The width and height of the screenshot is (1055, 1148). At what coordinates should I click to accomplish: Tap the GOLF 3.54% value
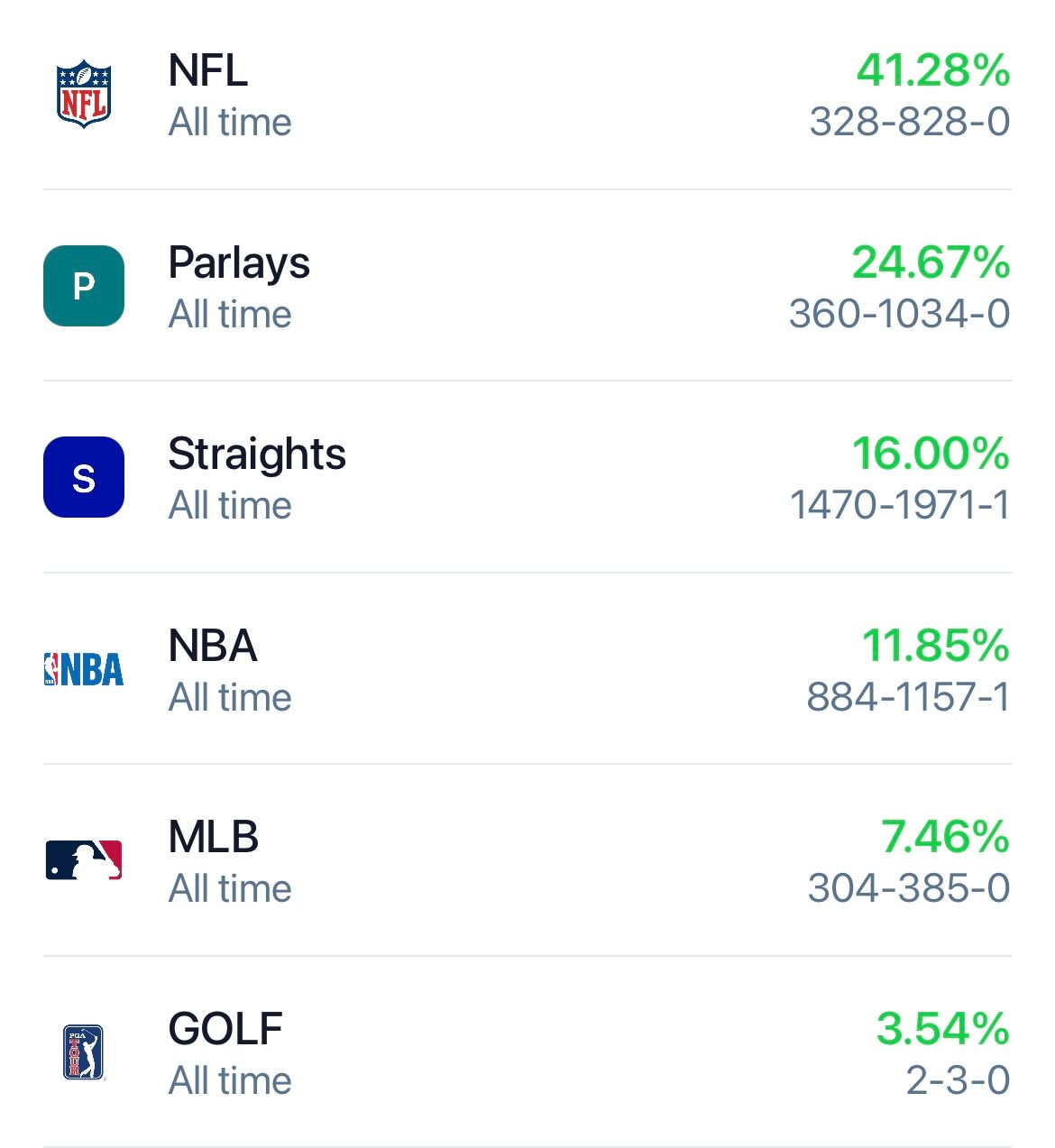point(942,1029)
